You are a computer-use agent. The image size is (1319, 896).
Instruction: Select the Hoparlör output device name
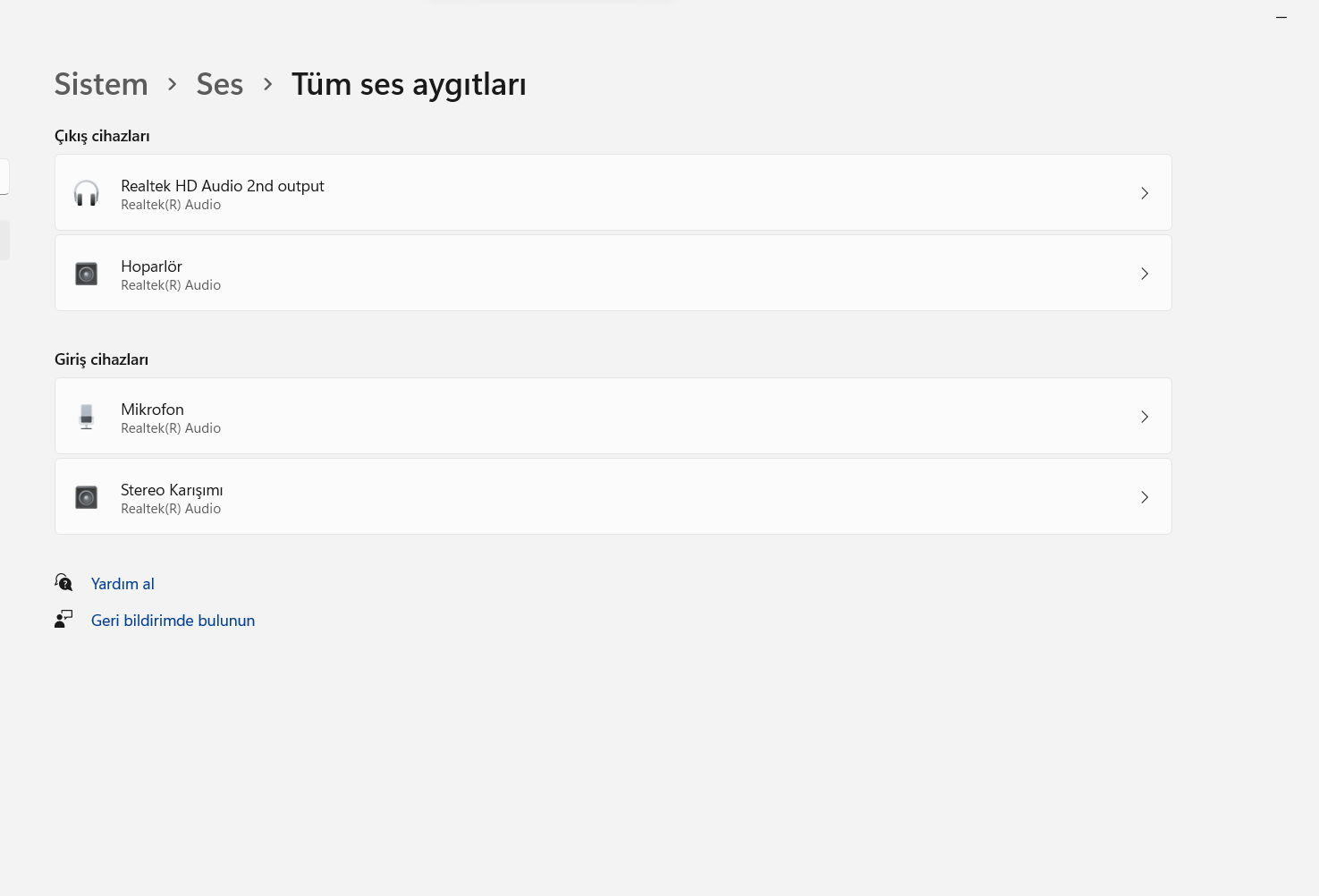click(151, 266)
